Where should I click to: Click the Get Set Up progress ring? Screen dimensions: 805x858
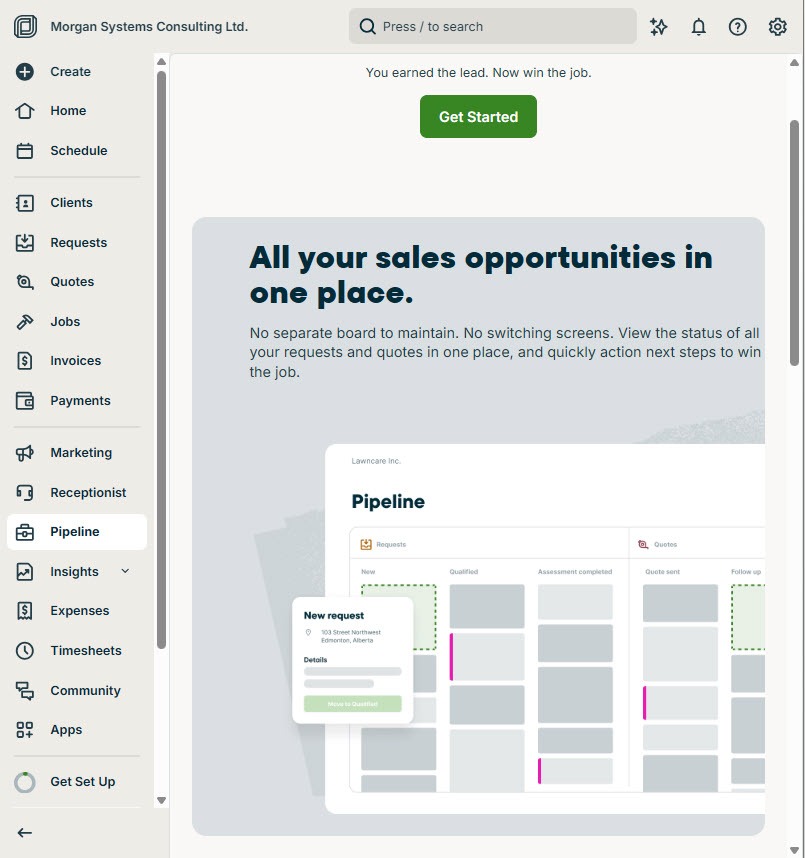coord(25,782)
